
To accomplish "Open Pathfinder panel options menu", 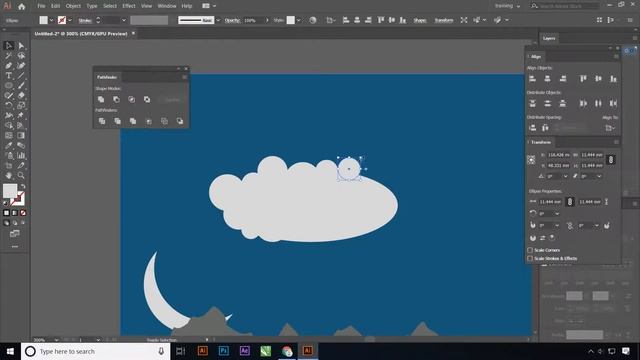I will tap(184, 77).
